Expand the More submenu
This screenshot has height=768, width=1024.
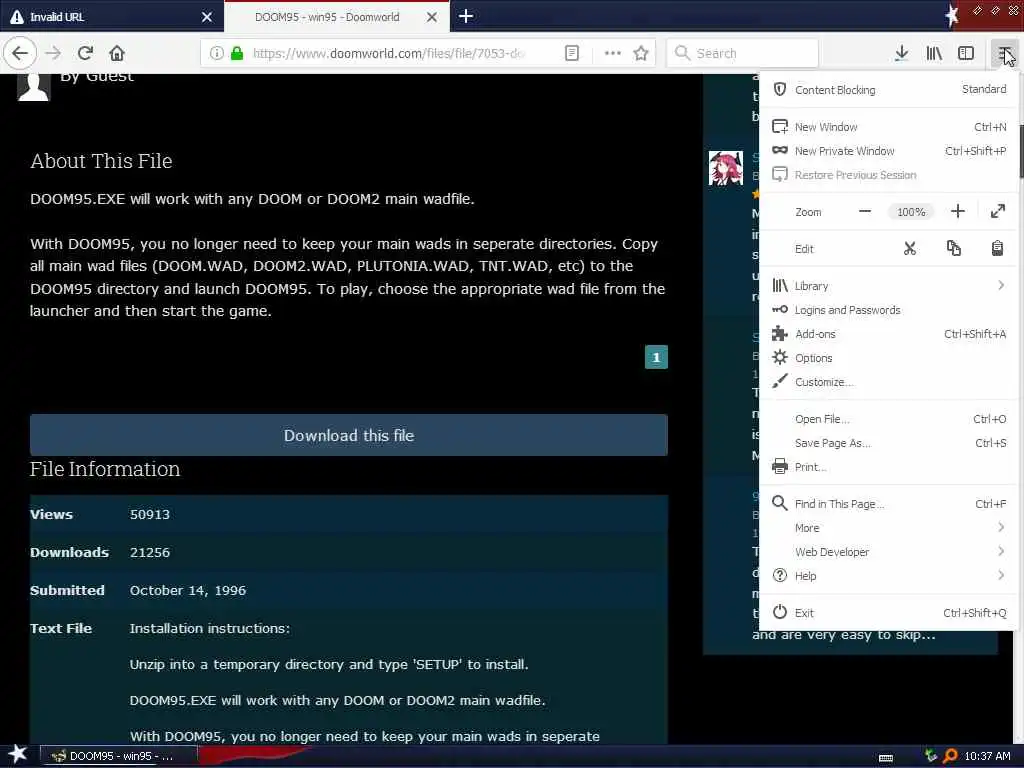(x=889, y=528)
